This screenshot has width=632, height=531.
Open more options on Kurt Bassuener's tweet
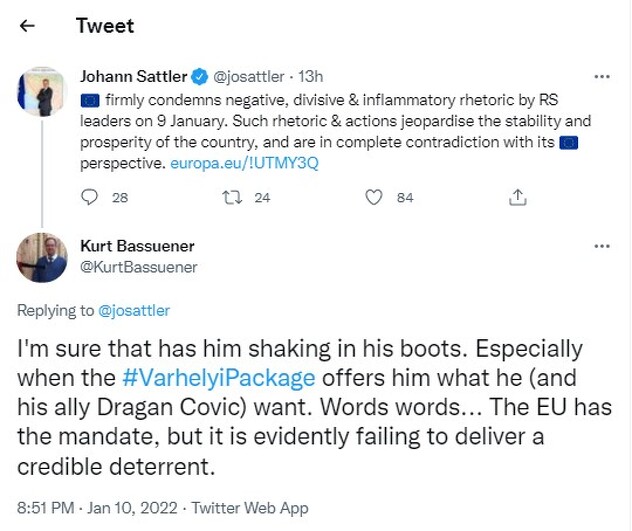click(601, 246)
